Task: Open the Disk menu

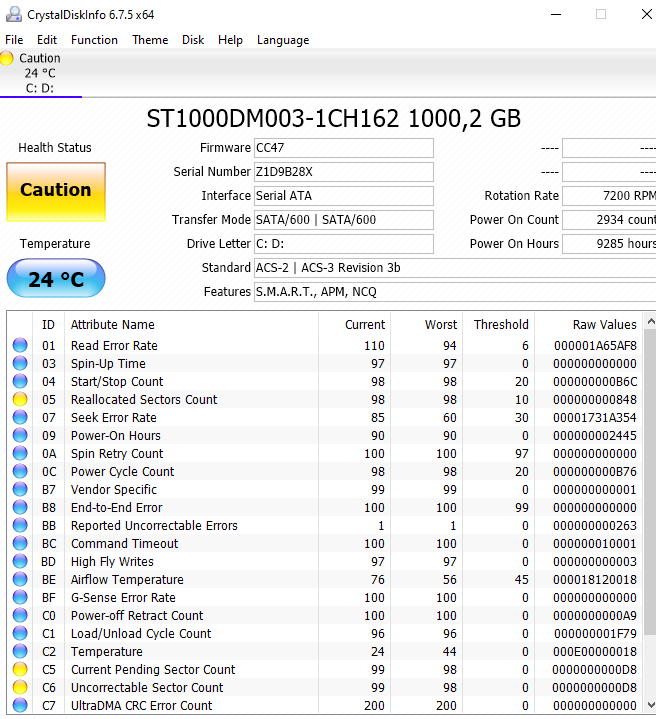Action: (193, 40)
